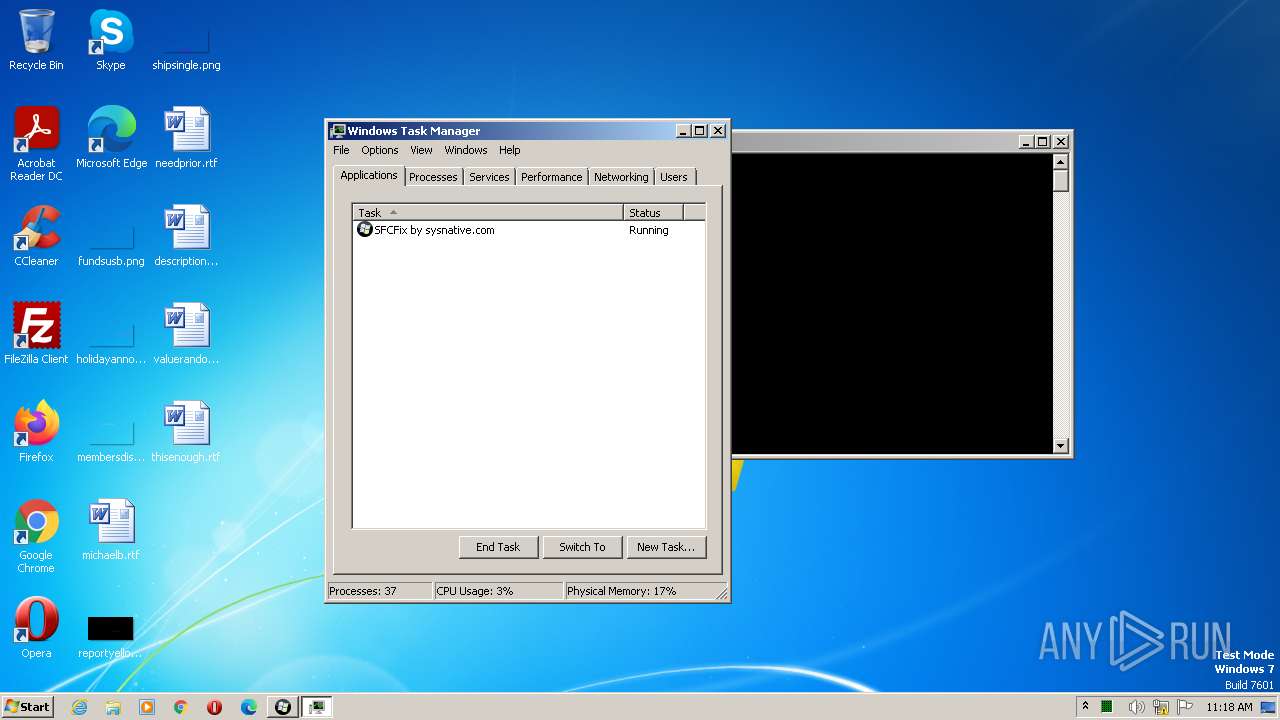Open Internet Explorer in taskbar
The image size is (1280, 720).
click(x=79, y=707)
